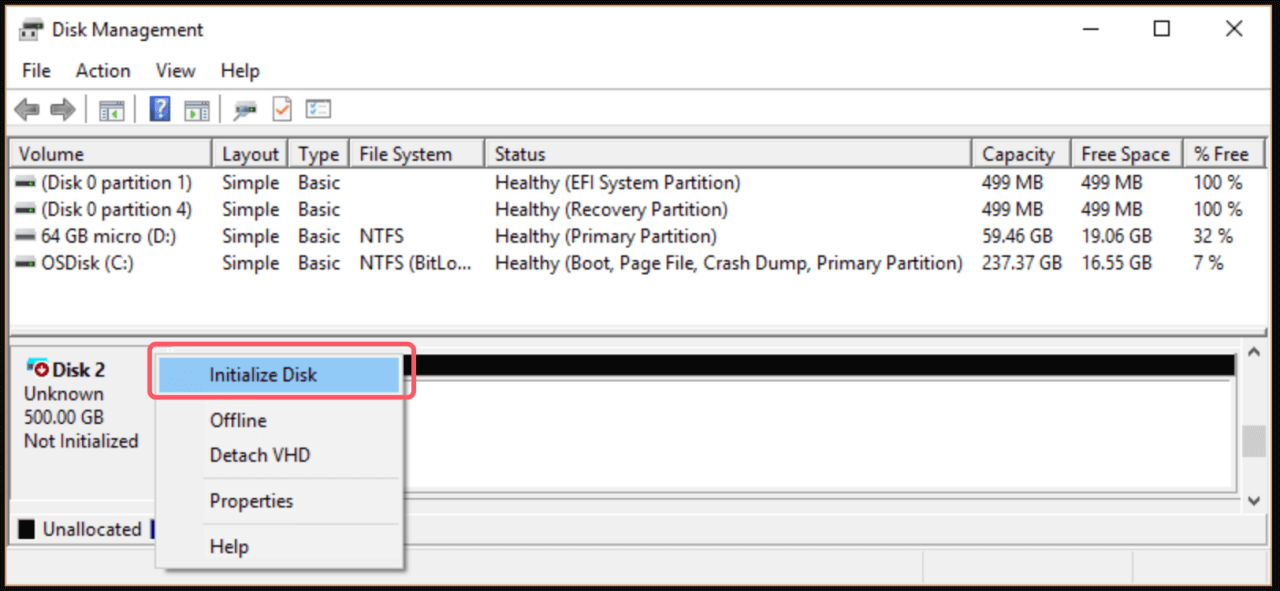The width and height of the screenshot is (1280, 591).
Task: Open the Action menu
Action: pyautogui.click(x=102, y=70)
